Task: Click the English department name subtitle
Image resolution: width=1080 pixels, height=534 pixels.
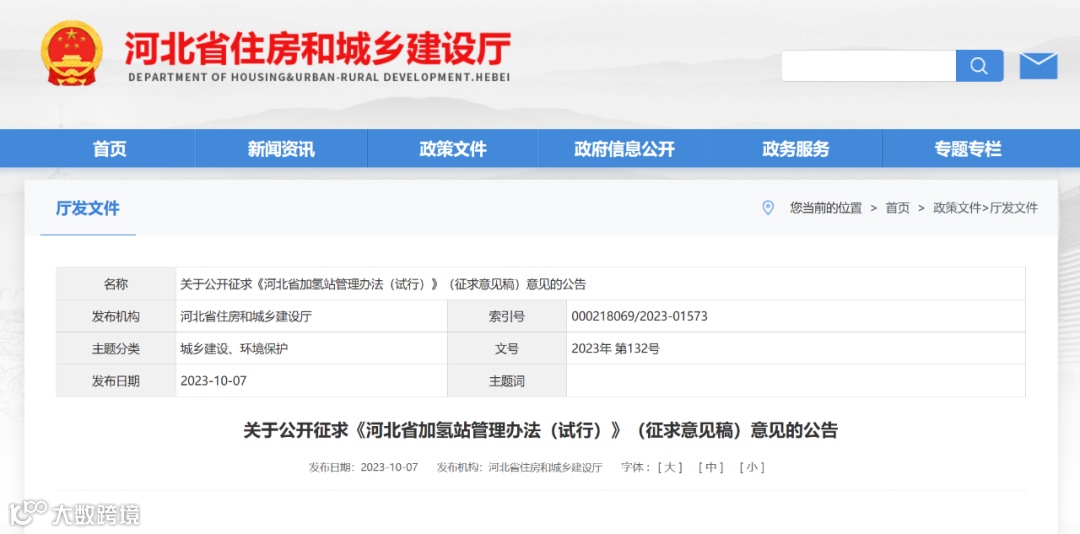Action: pos(319,77)
